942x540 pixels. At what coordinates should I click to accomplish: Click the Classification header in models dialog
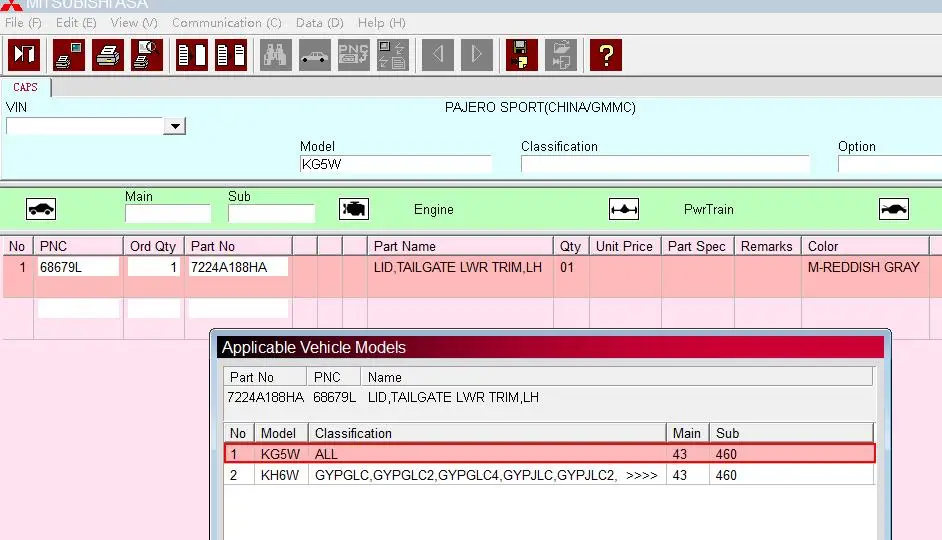(487, 433)
